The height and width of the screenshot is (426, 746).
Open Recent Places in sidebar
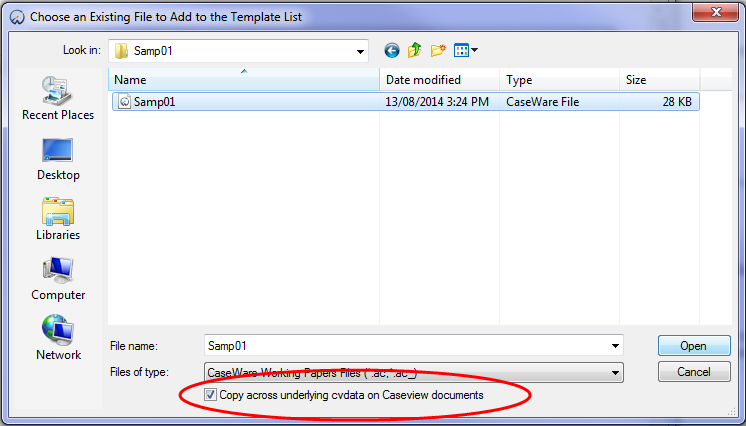pyautogui.click(x=58, y=99)
